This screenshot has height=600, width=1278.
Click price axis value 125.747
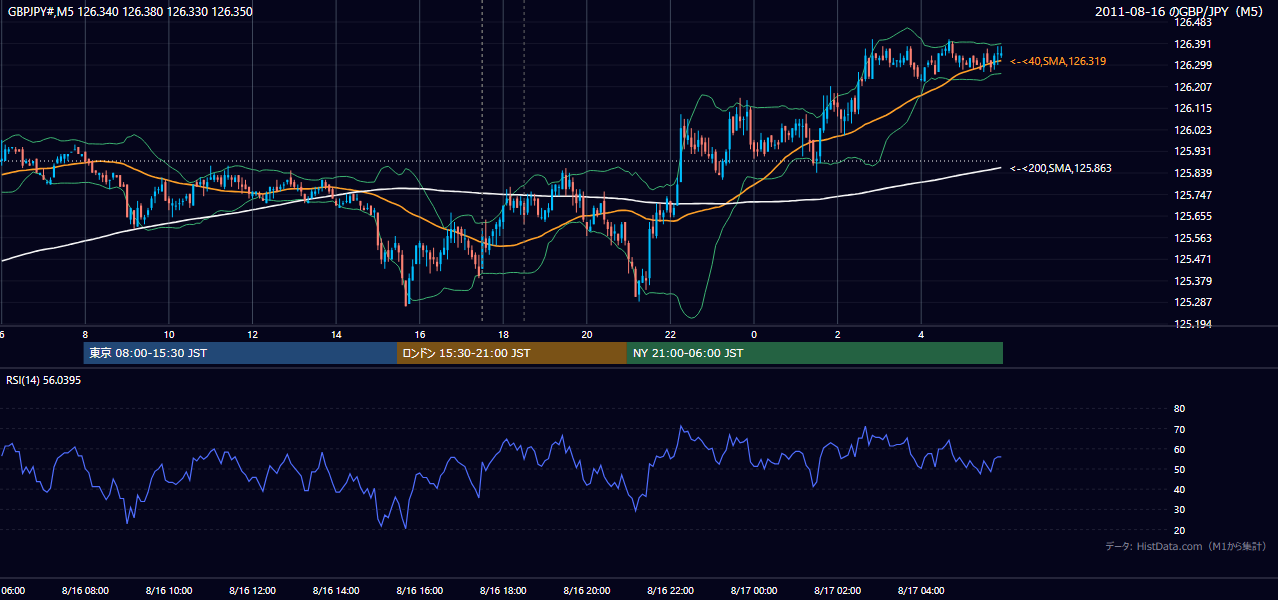point(1193,195)
